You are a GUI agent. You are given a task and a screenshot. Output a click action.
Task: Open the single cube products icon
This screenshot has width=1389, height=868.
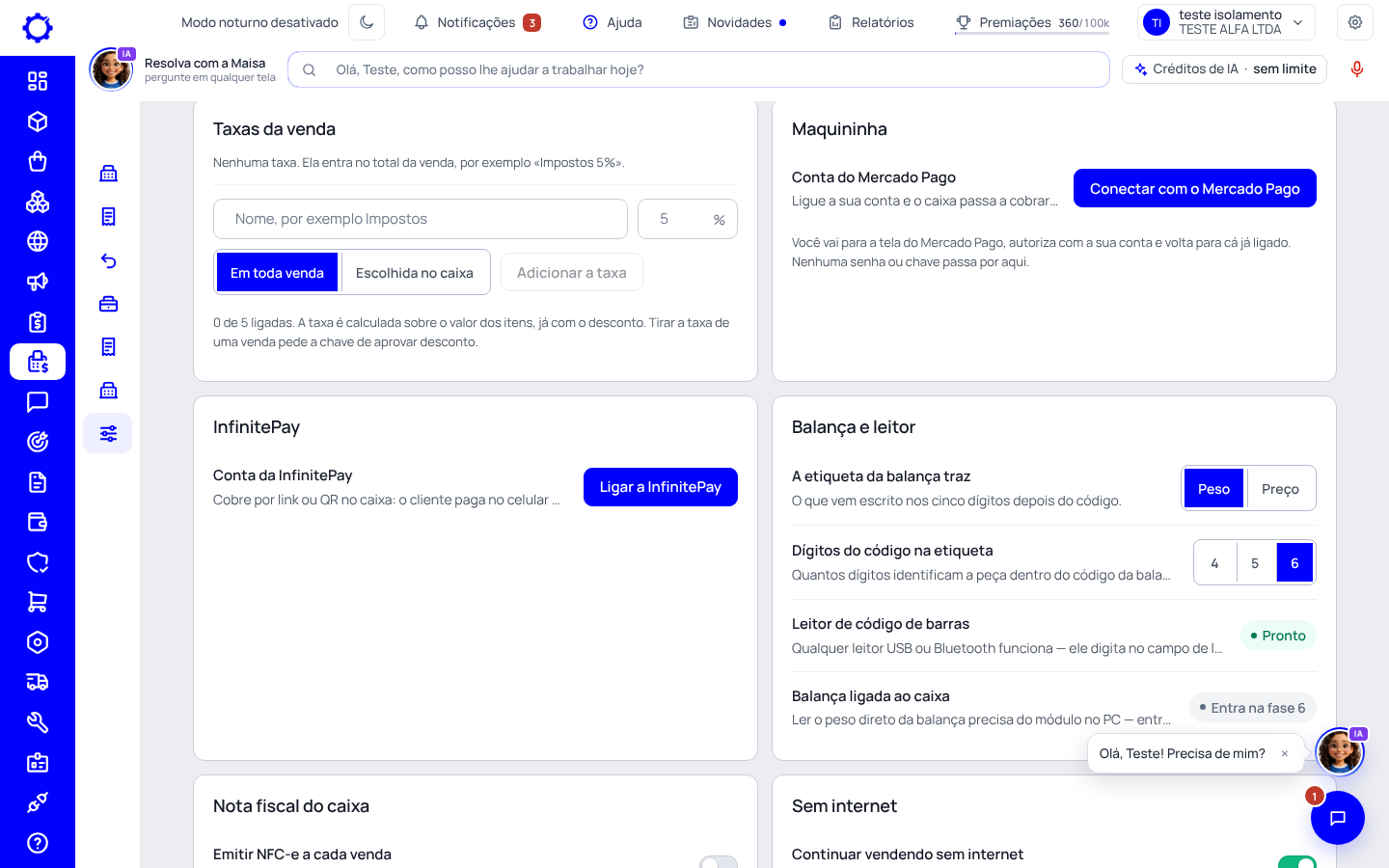point(38,122)
